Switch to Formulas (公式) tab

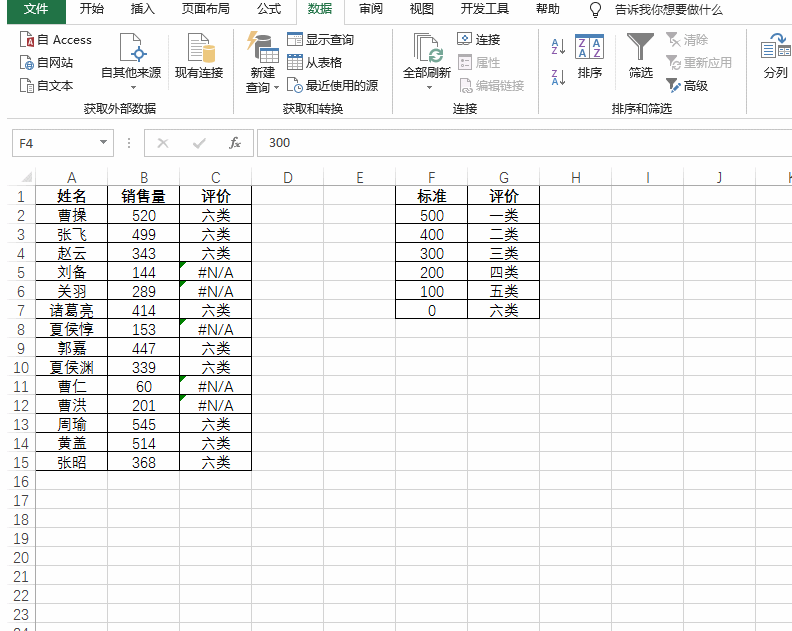(269, 9)
